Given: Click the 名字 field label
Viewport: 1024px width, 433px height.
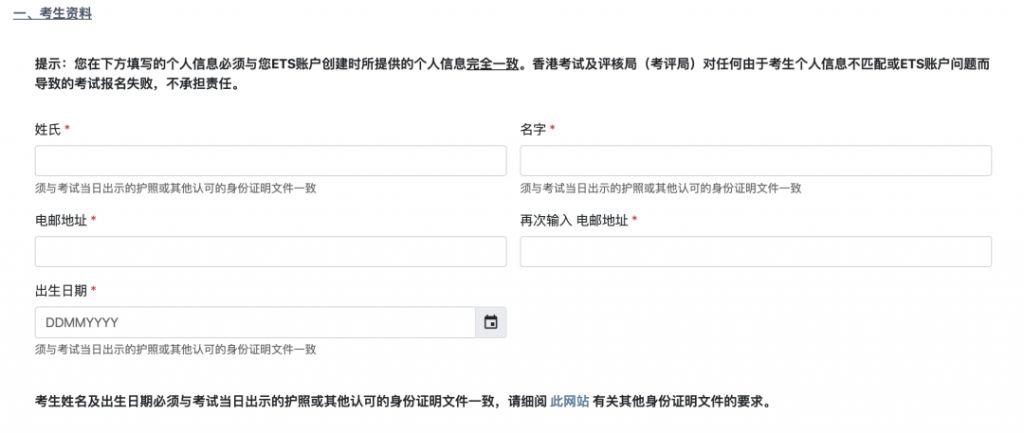Looking at the screenshot, I should [x=532, y=130].
